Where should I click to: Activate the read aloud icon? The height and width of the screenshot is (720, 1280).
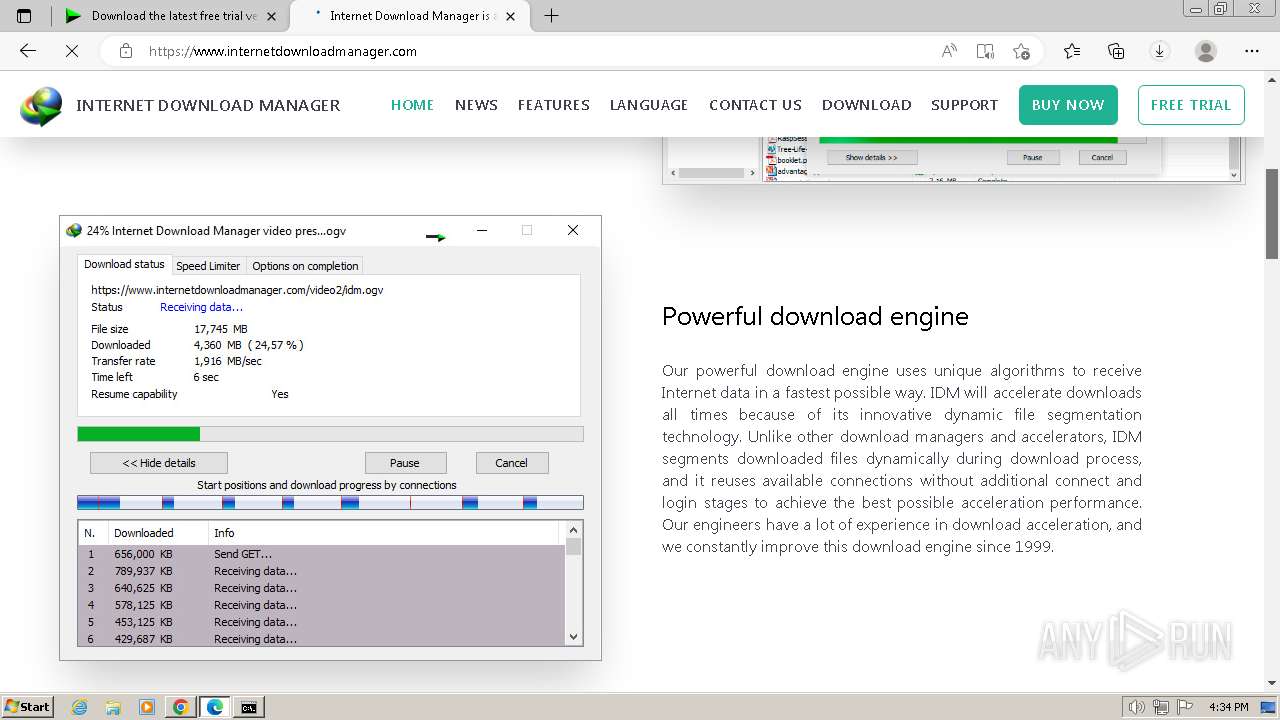coord(949,51)
